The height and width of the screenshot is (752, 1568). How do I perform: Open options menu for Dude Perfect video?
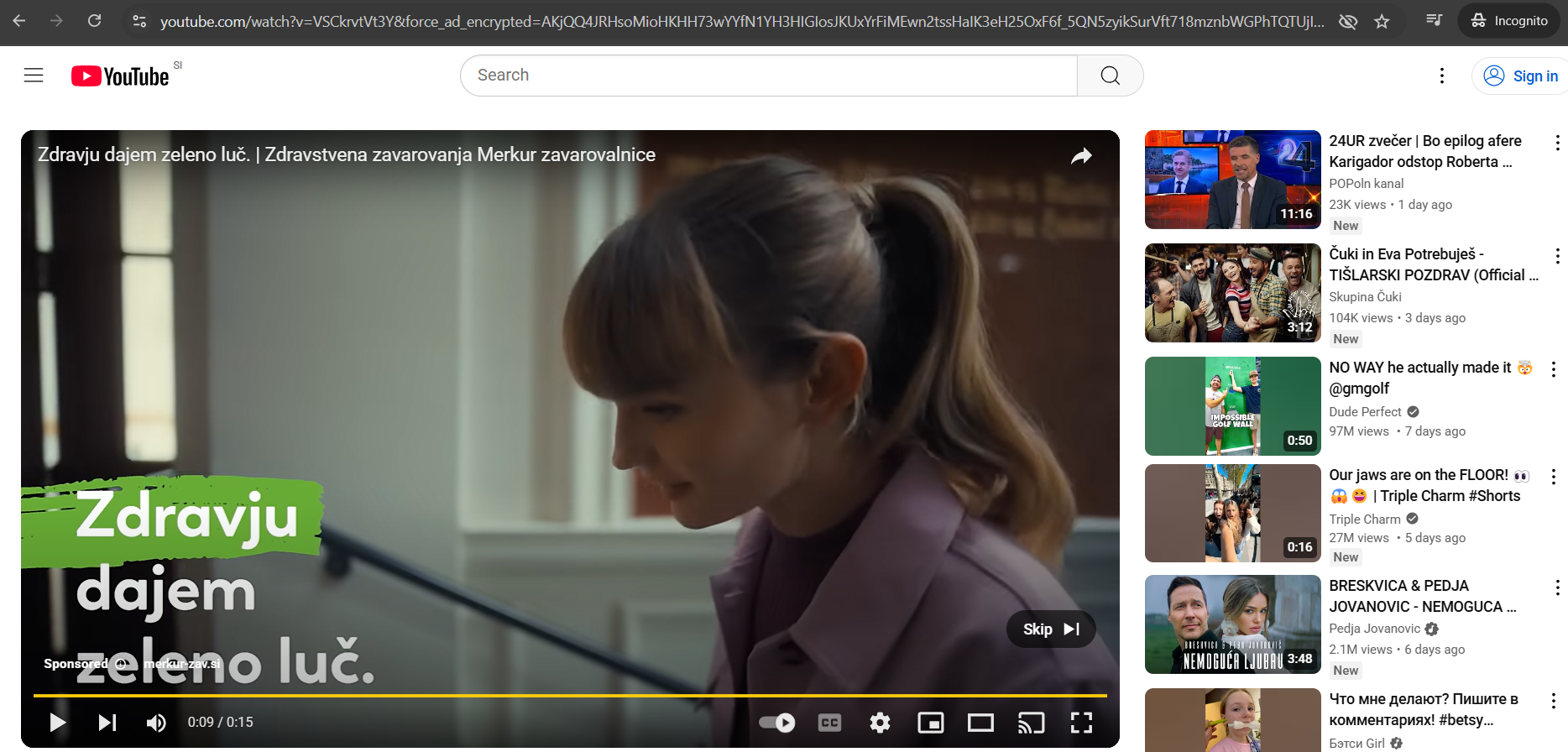[1553, 369]
